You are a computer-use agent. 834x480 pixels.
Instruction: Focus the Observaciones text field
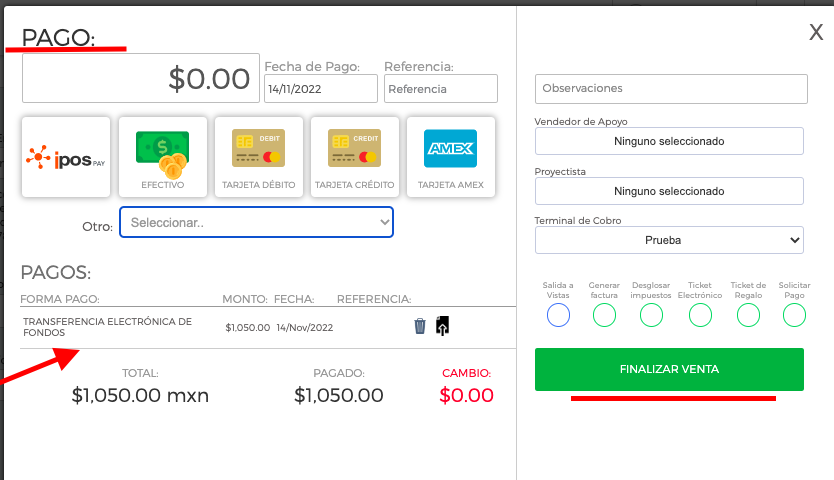671,89
